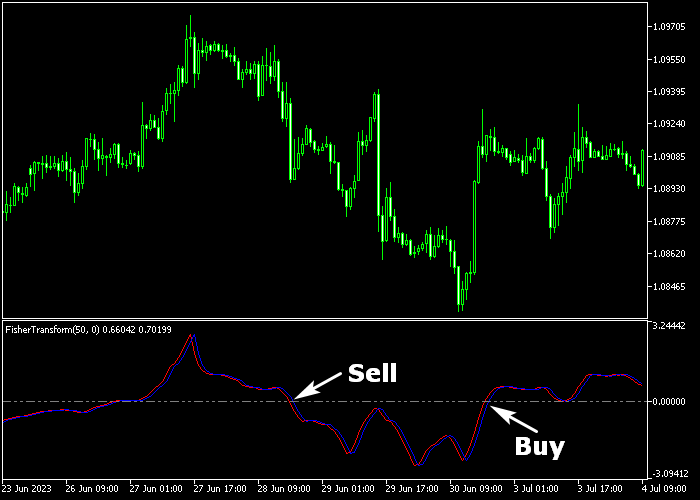
Task: Select the 27 Jun 01:00 time label
Action: coord(156,488)
